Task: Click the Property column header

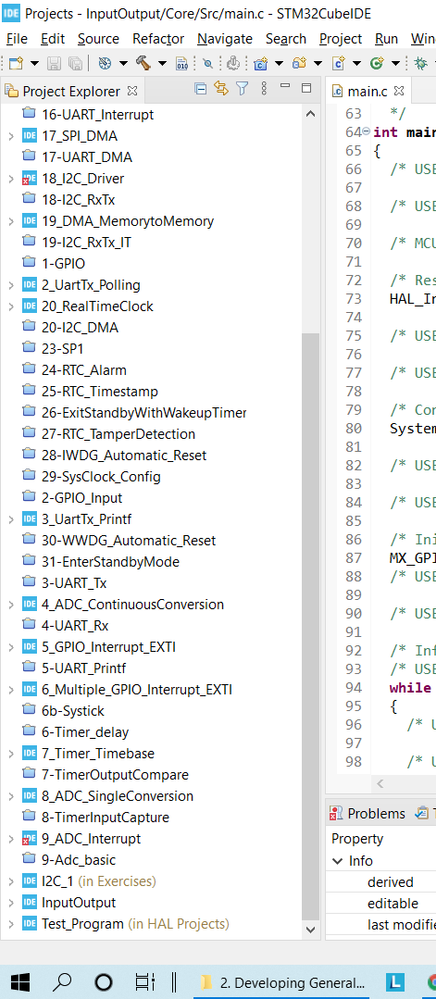Action: click(358, 839)
